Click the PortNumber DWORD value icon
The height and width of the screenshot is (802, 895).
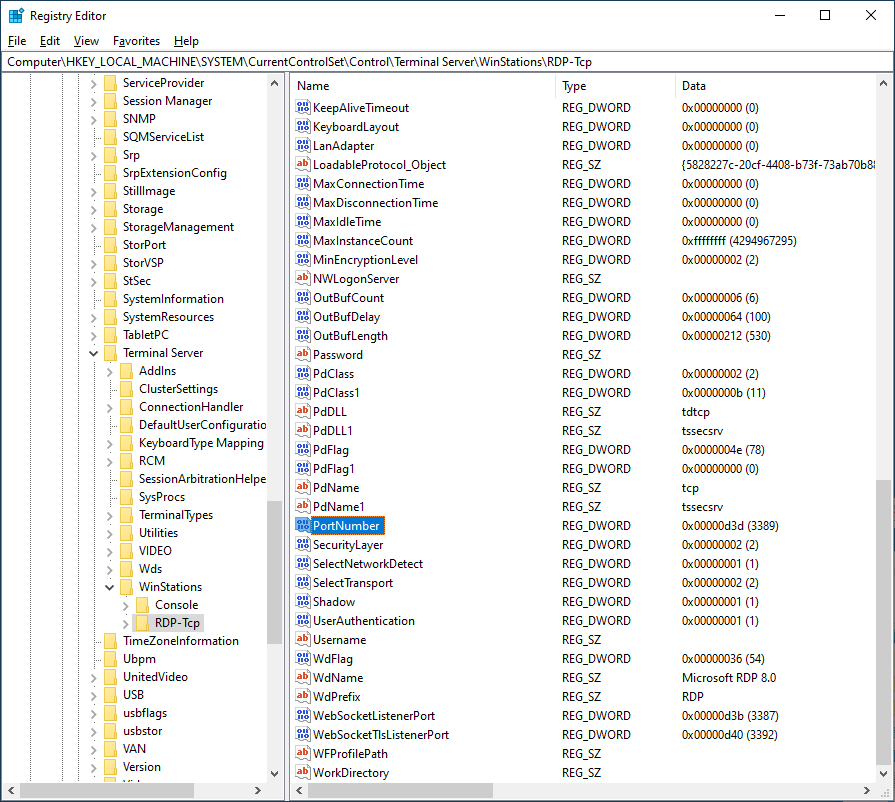pos(304,526)
